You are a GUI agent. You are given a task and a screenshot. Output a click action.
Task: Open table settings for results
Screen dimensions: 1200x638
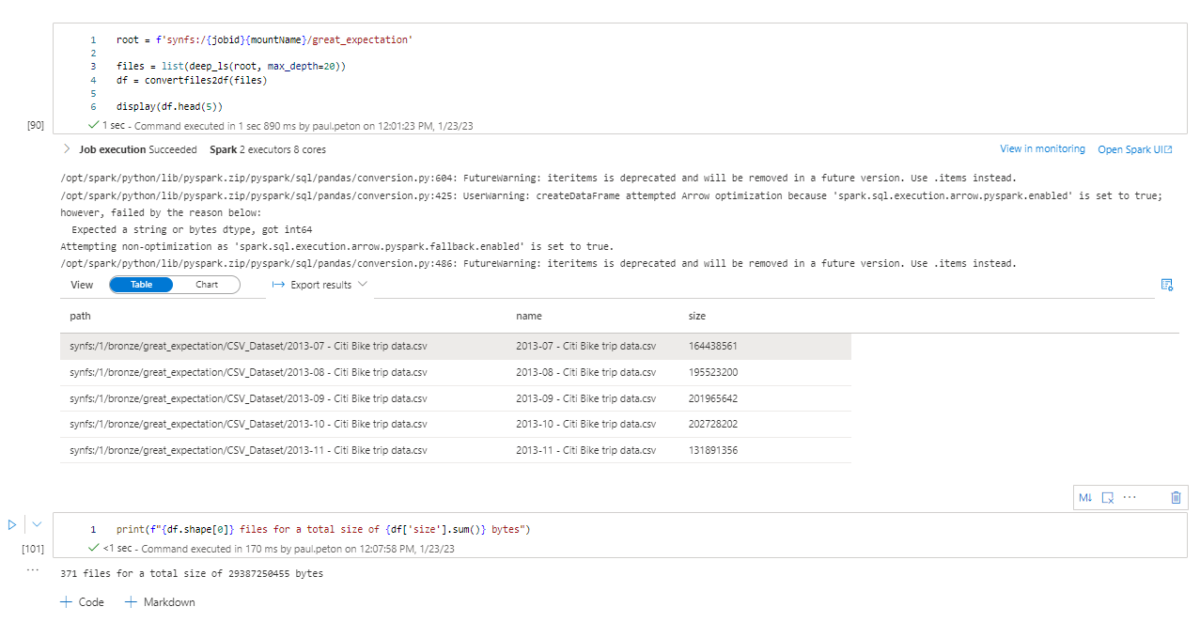tap(1166, 285)
